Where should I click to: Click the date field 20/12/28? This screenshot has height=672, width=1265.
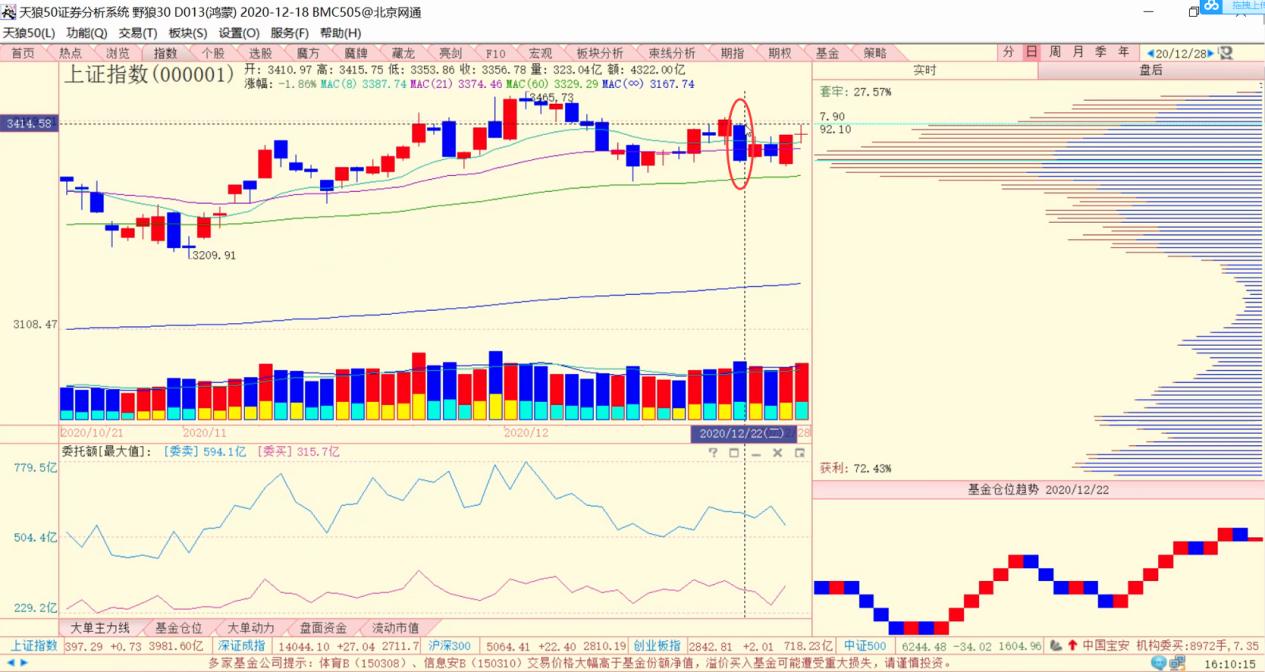point(1182,53)
